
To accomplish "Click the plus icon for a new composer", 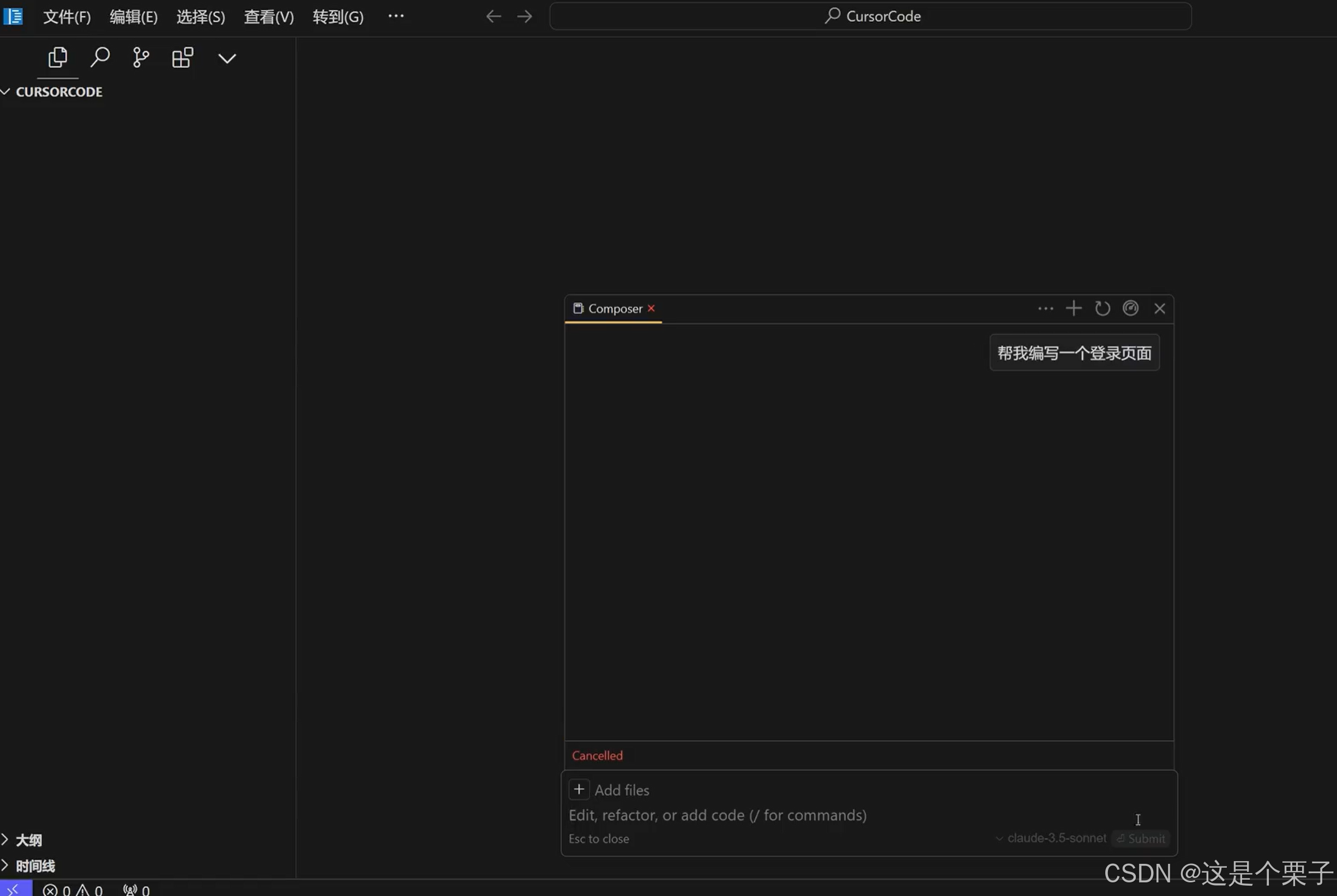I will [1074, 308].
